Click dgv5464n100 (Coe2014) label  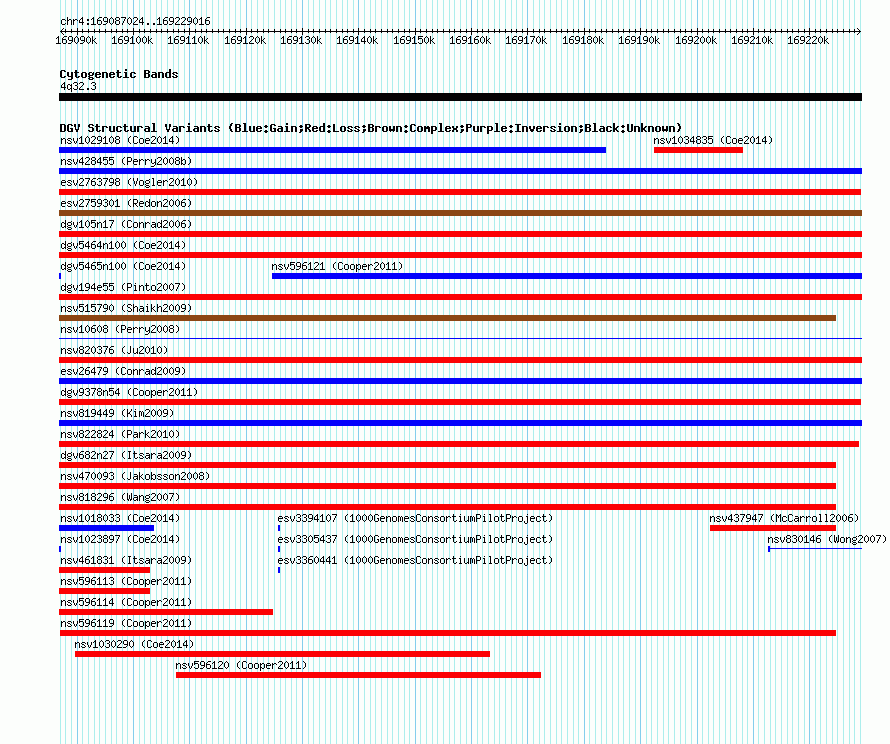pyautogui.click(x=123, y=245)
